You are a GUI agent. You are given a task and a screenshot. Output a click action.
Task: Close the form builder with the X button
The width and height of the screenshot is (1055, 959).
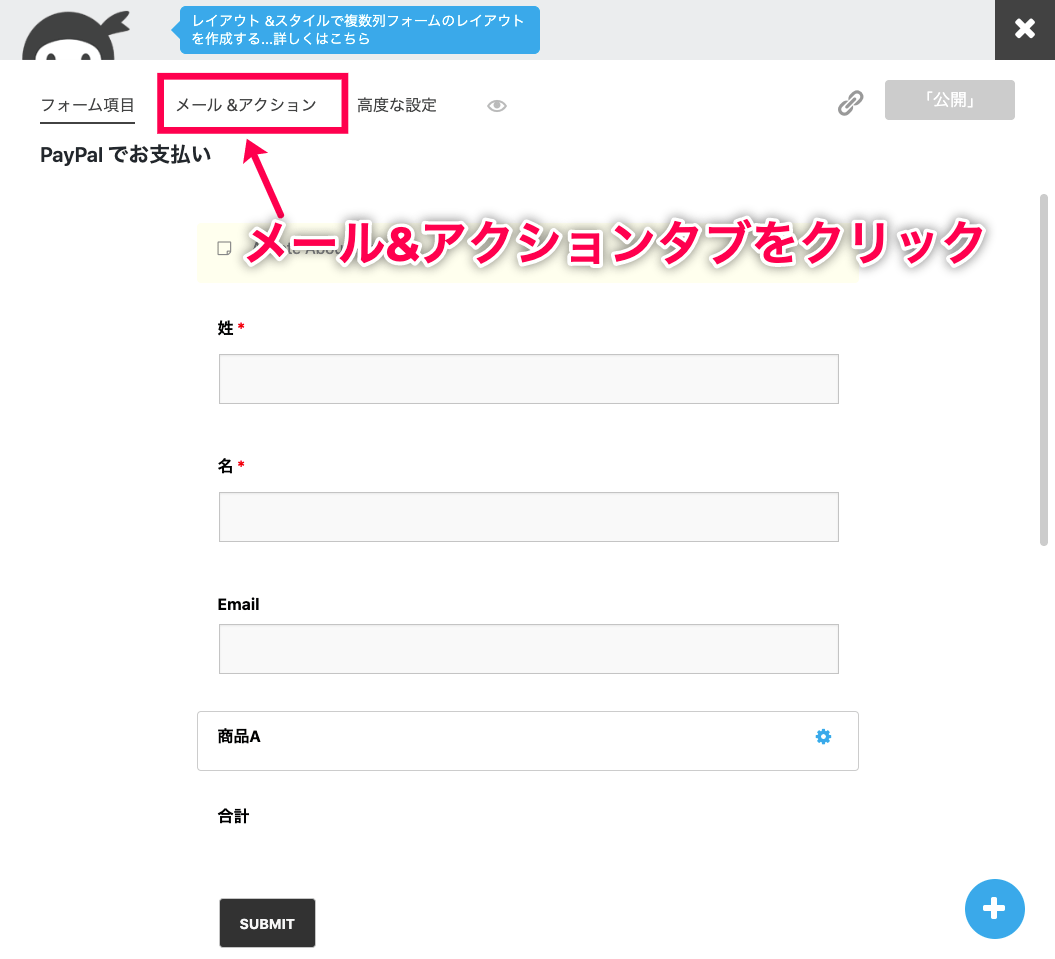[x=1025, y=29]
